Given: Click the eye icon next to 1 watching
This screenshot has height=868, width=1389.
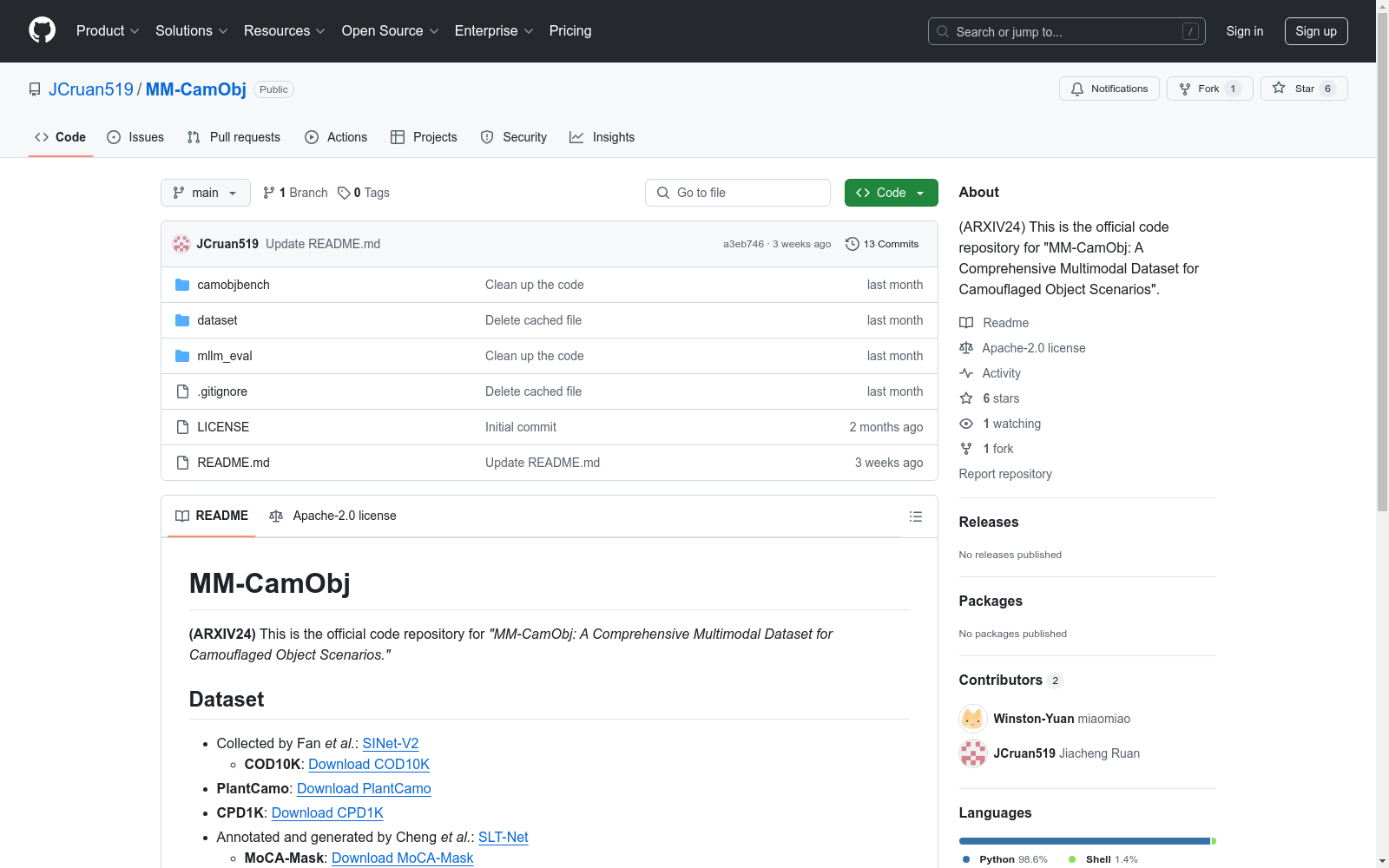Looking at the screenshot, I should pos(966,424).
